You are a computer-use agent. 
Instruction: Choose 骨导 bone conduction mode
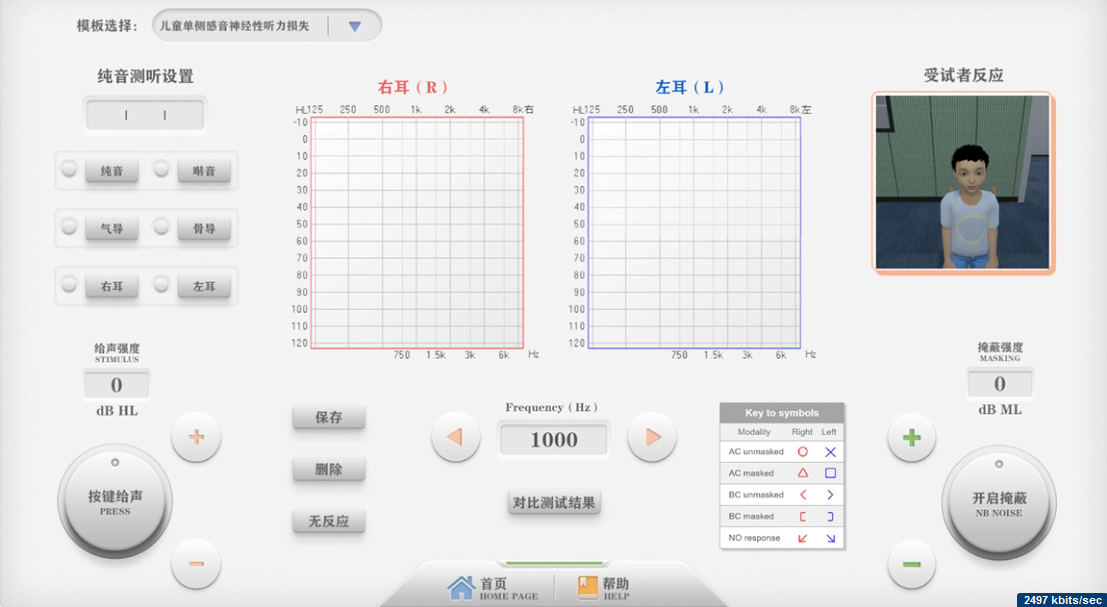click(203, 228)
